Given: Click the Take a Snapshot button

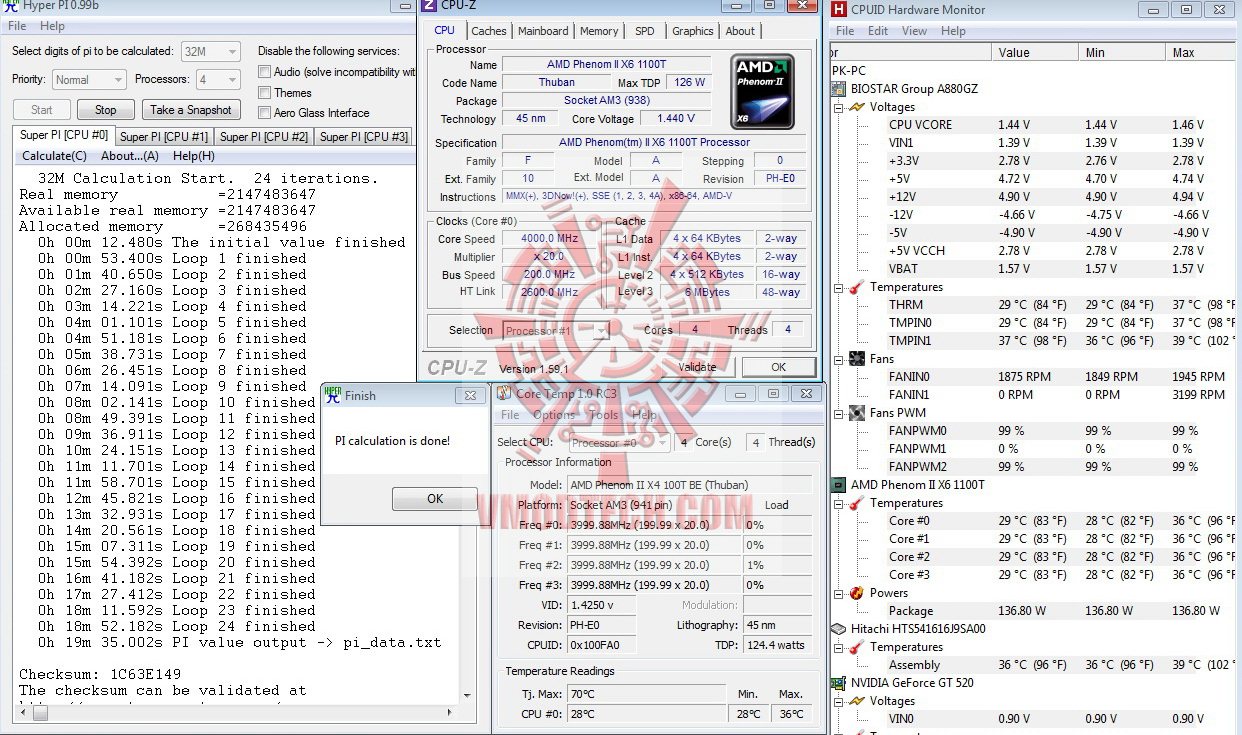Looking at the screenshot, I should click(191, 110).
